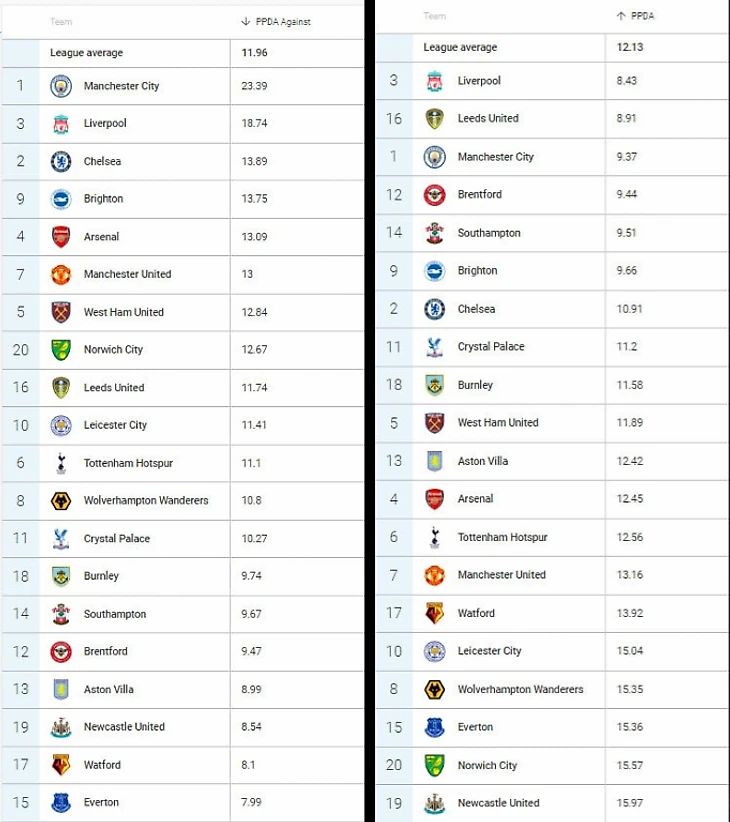Screen dimensions: 730x822
Task: Click Manchester City crest in left table
Action: 61,86
